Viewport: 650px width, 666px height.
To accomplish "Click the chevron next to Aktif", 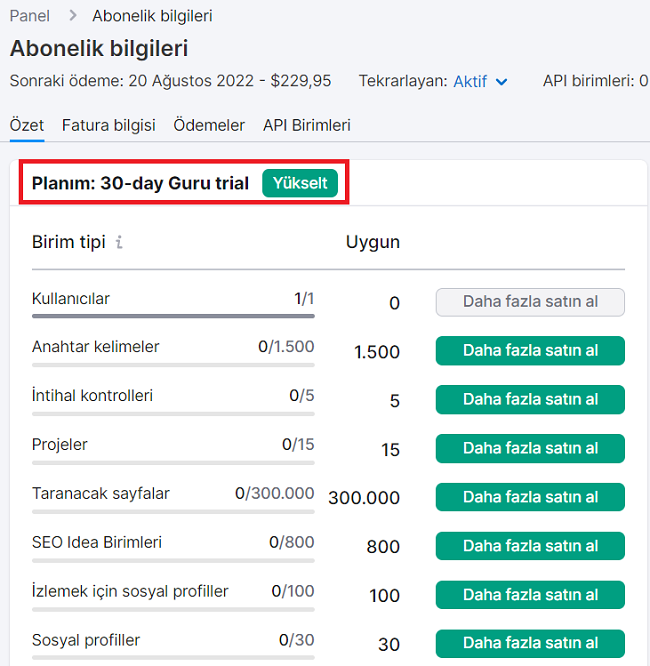I will point(501,82).
